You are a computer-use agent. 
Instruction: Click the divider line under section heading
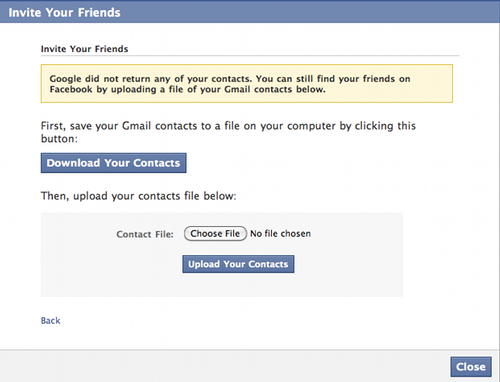tap(250, 56)
